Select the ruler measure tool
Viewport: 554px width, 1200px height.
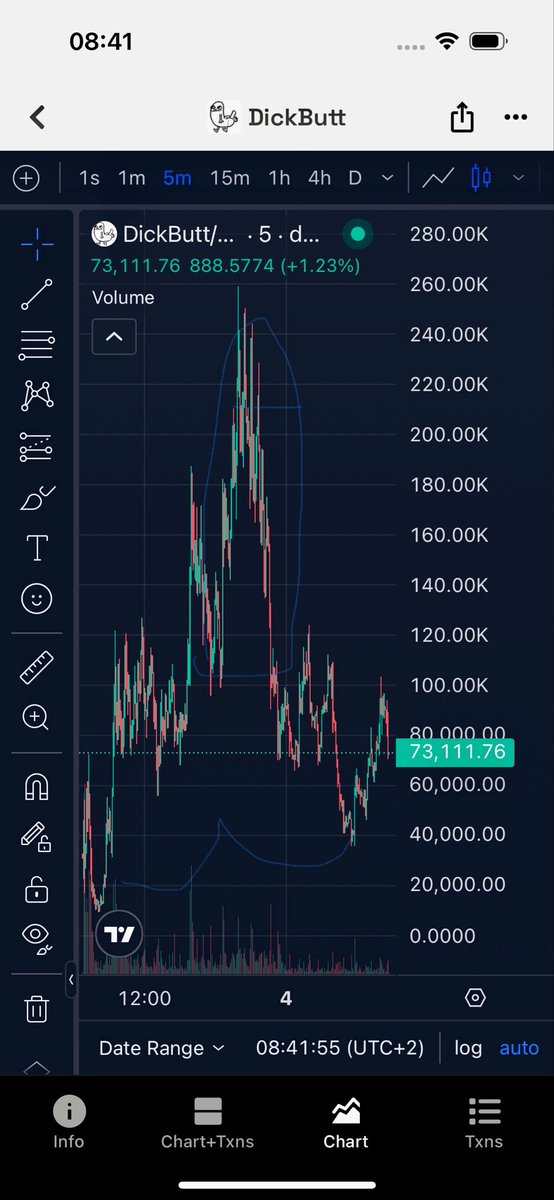[37, 667]
